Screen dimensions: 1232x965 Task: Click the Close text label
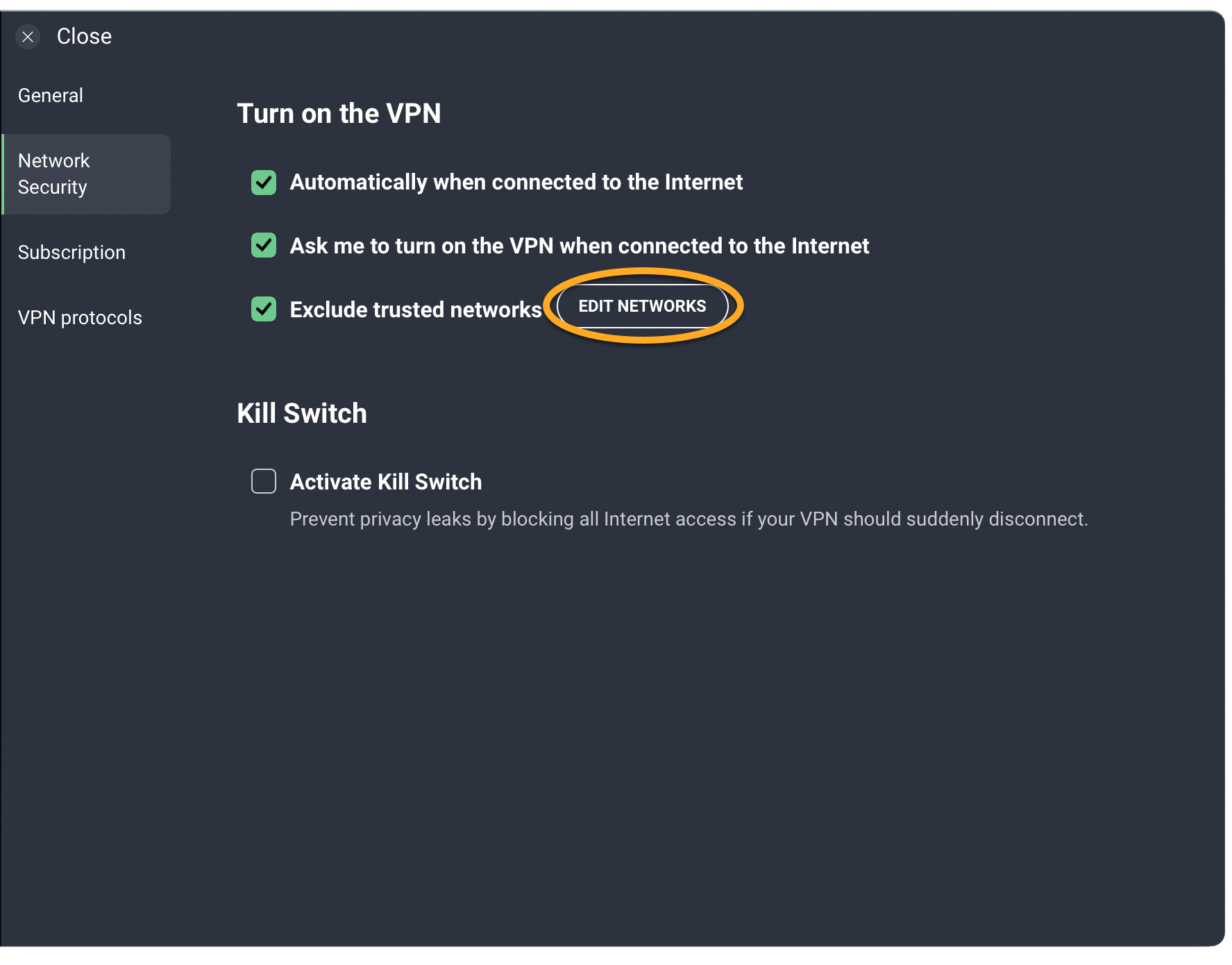(x=84, y=37)
